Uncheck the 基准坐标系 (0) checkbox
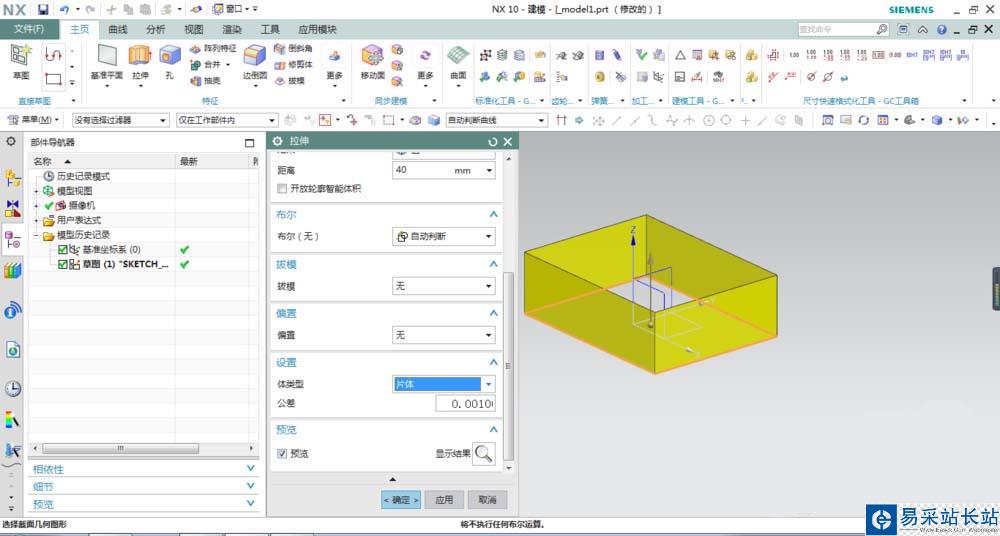 click(62, 249)
